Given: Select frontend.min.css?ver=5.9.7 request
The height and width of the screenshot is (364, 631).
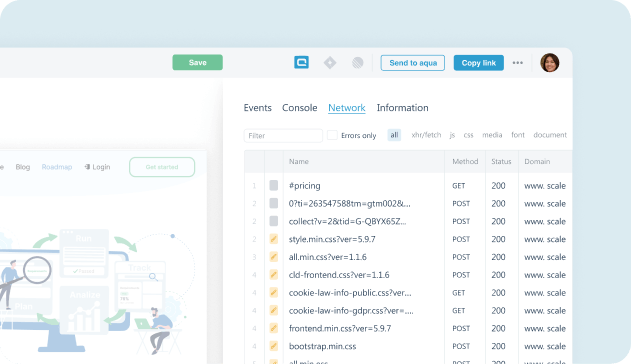Looking at the screenshot, I should (x=340, y=329).
